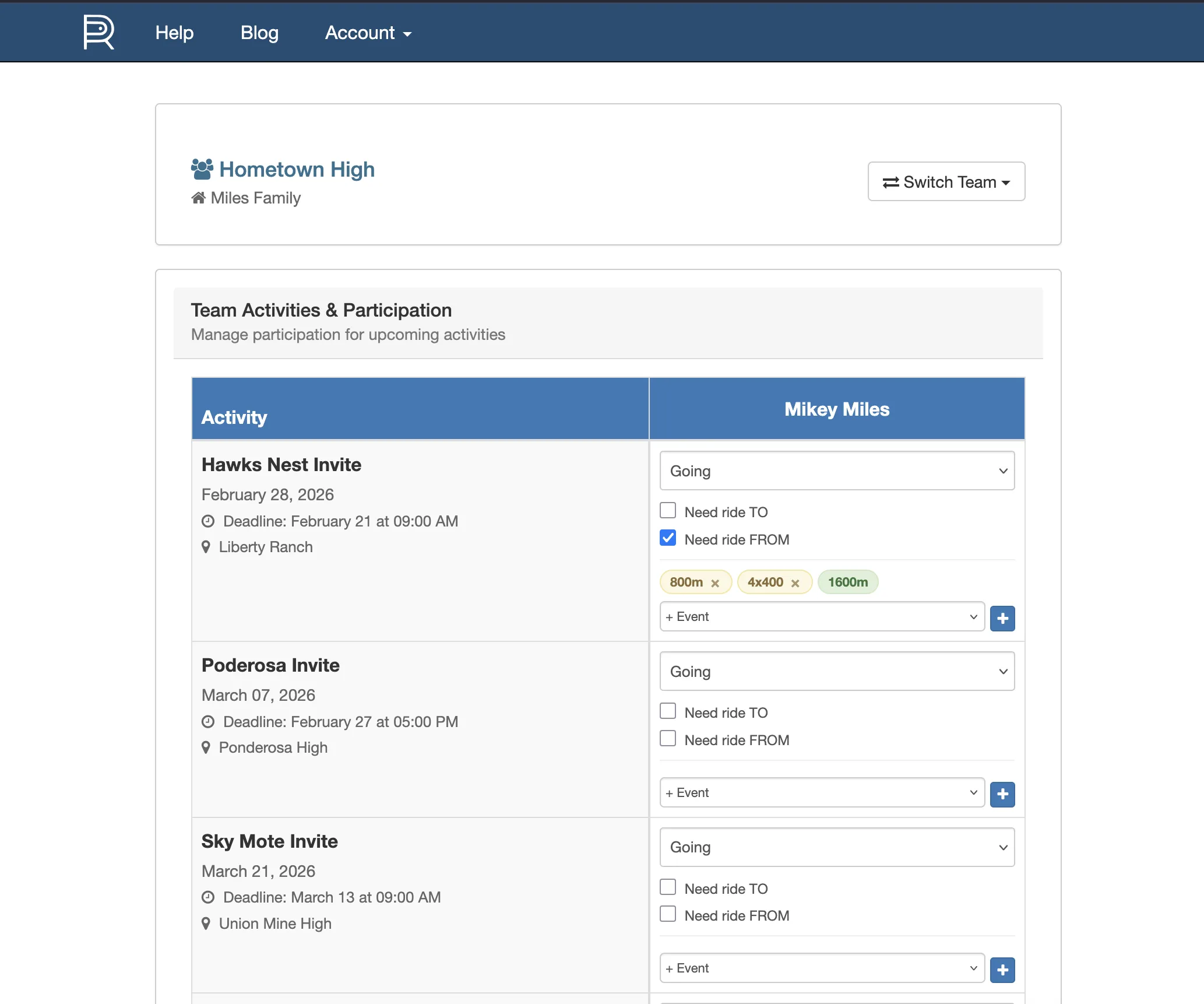Click the clock icon by Poderosa deadline
Viewport: 1204px width, 1004px height.
click(208, 722)
